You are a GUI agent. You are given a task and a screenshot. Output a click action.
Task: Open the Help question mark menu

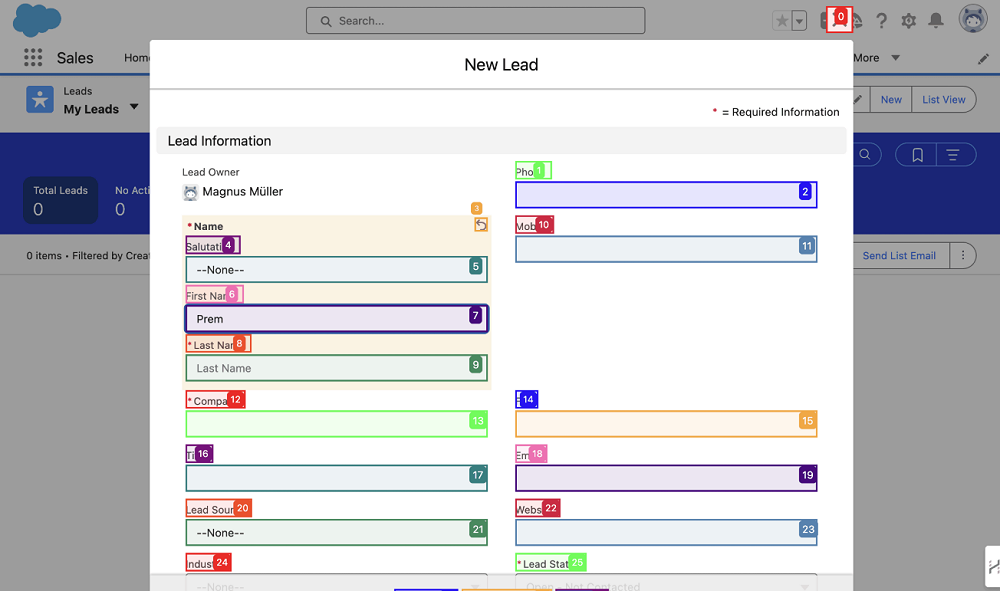click(881, 21)
